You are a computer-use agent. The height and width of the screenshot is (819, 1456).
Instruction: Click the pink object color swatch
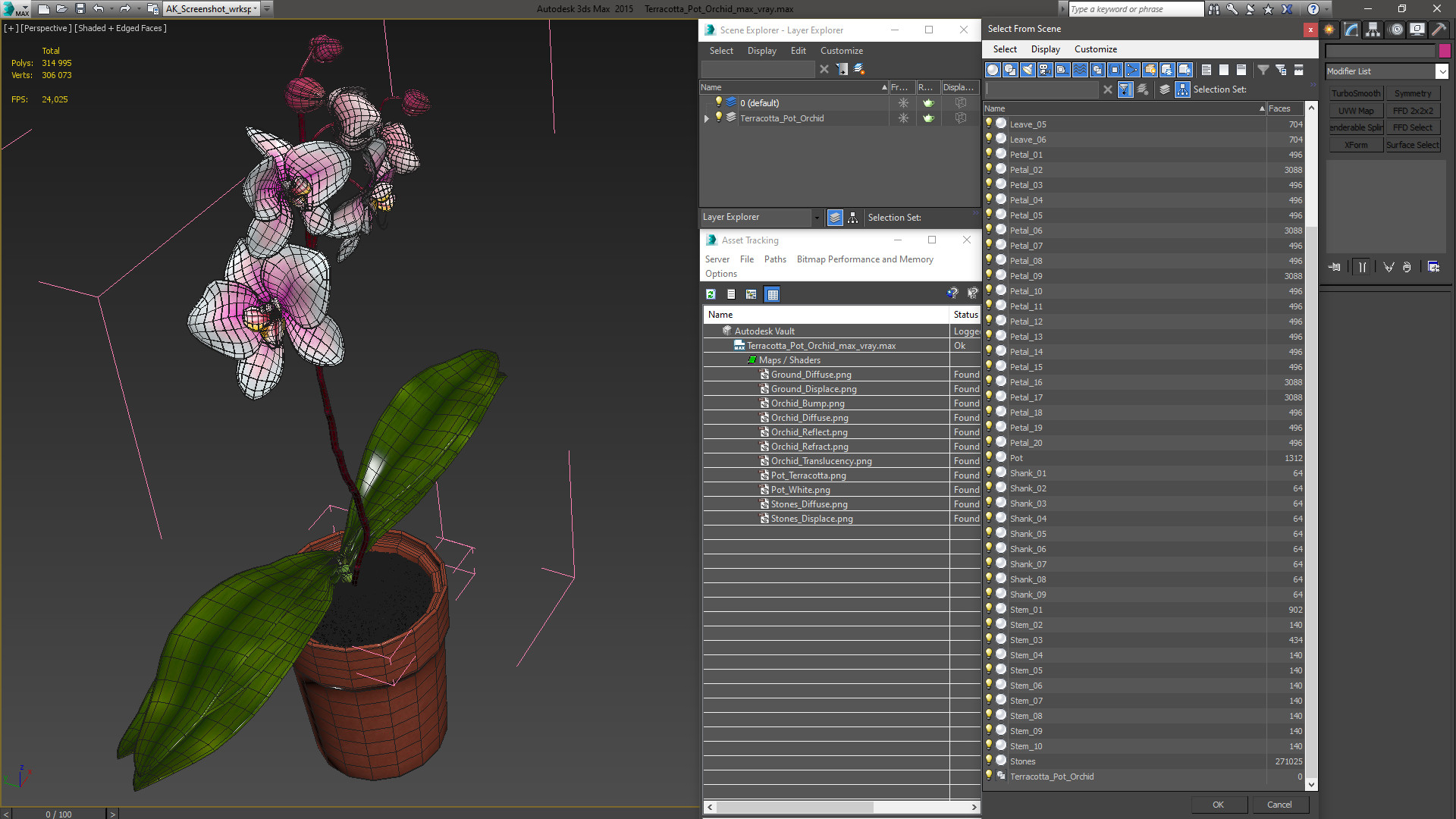tap(1445, 51)
